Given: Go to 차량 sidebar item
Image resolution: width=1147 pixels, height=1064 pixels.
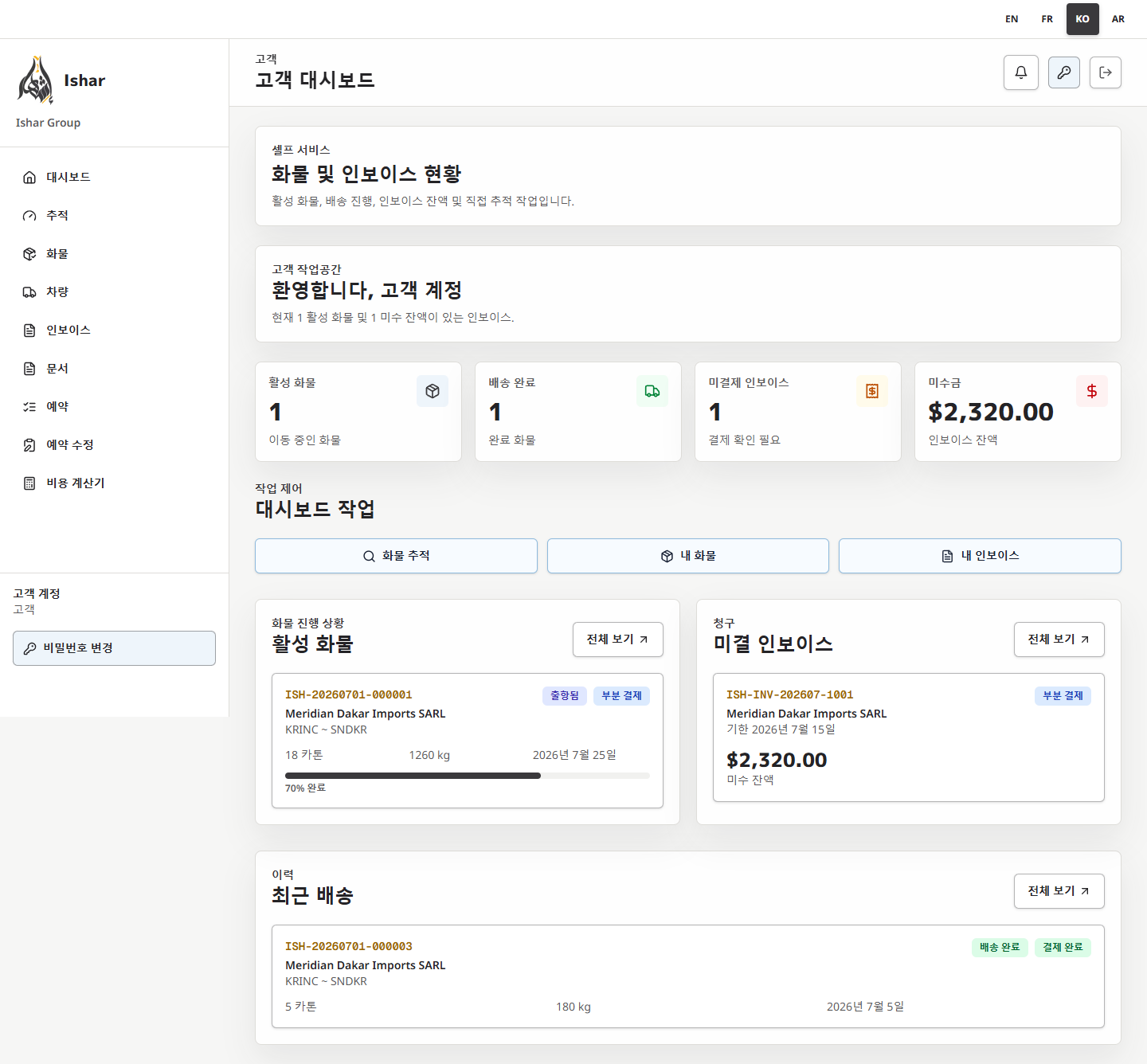Looking at the screenshot, I should pyautogui.click(x=114, y=291).
